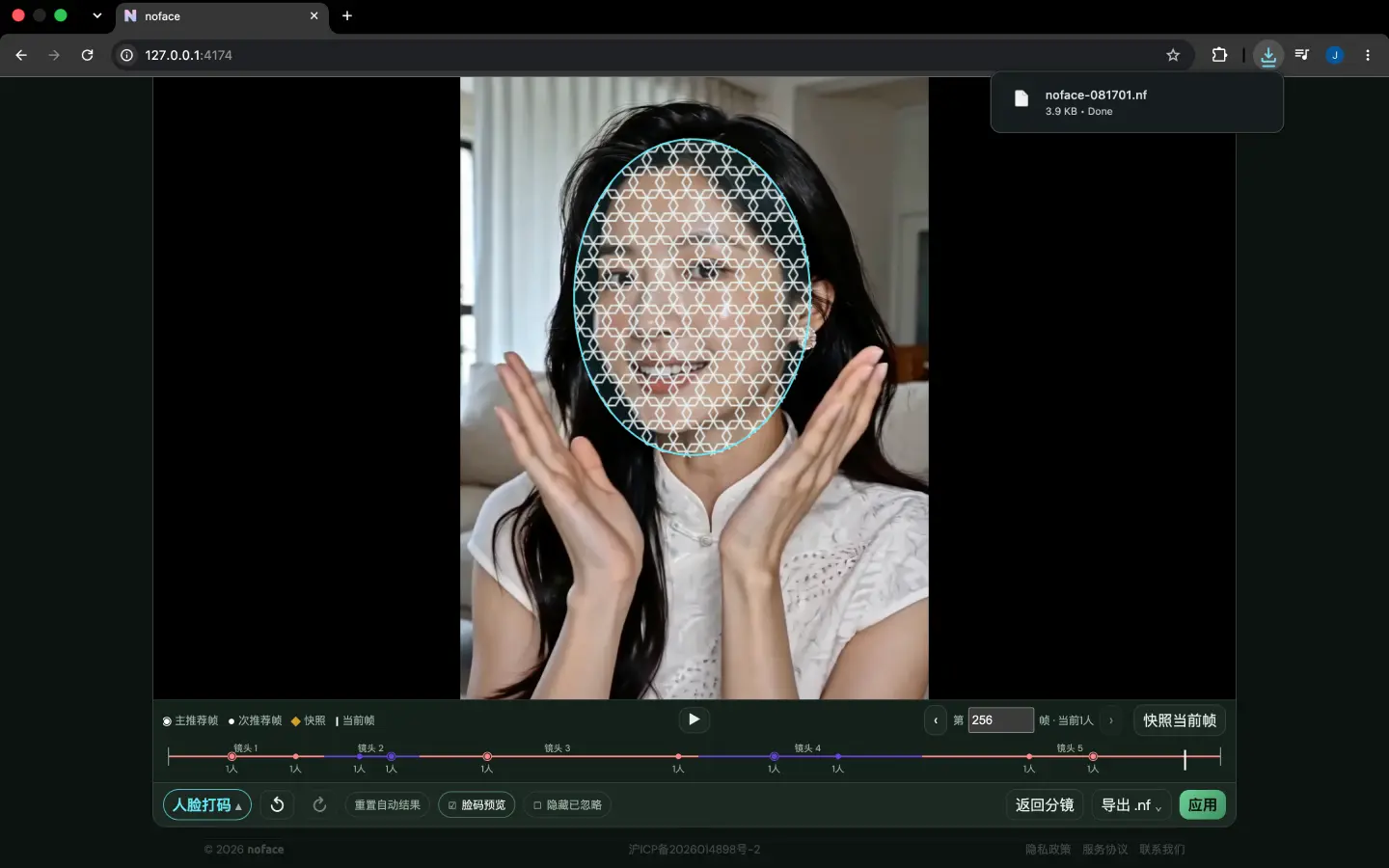Image resolution: width=1389 pixels, height=868 pixels.
Task: Expand the 人脸打码 mode dropdown
Action: tap(207, 804)
